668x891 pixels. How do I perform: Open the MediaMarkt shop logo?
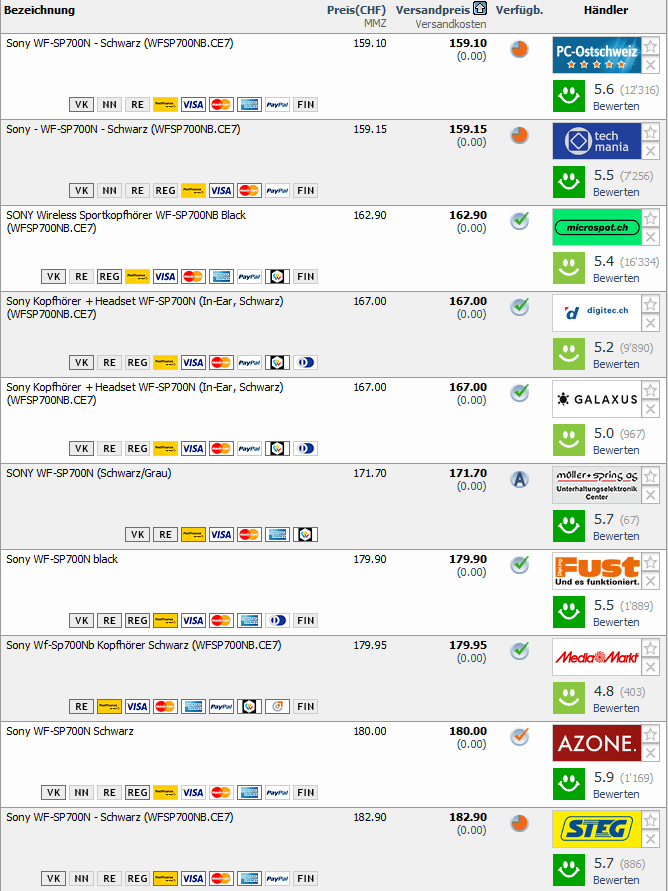point(597,657)
